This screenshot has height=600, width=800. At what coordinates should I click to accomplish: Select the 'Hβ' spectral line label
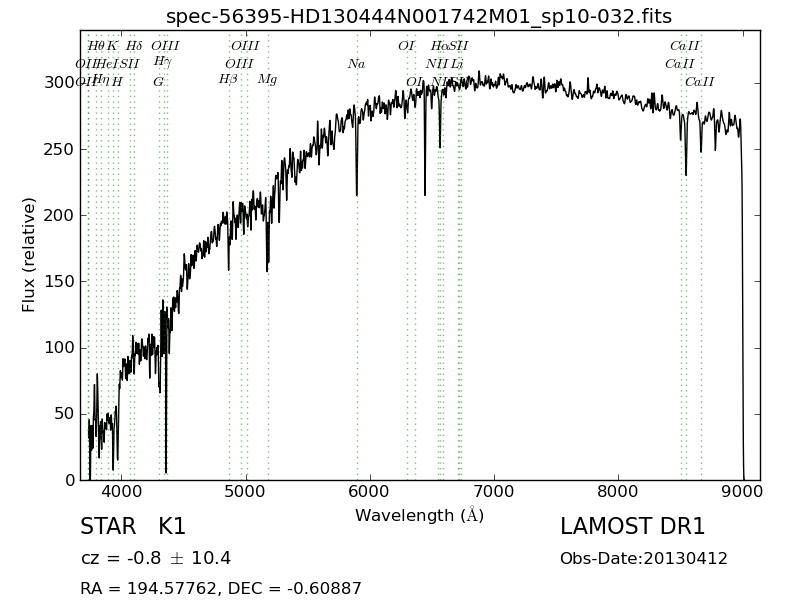(228, 79)
